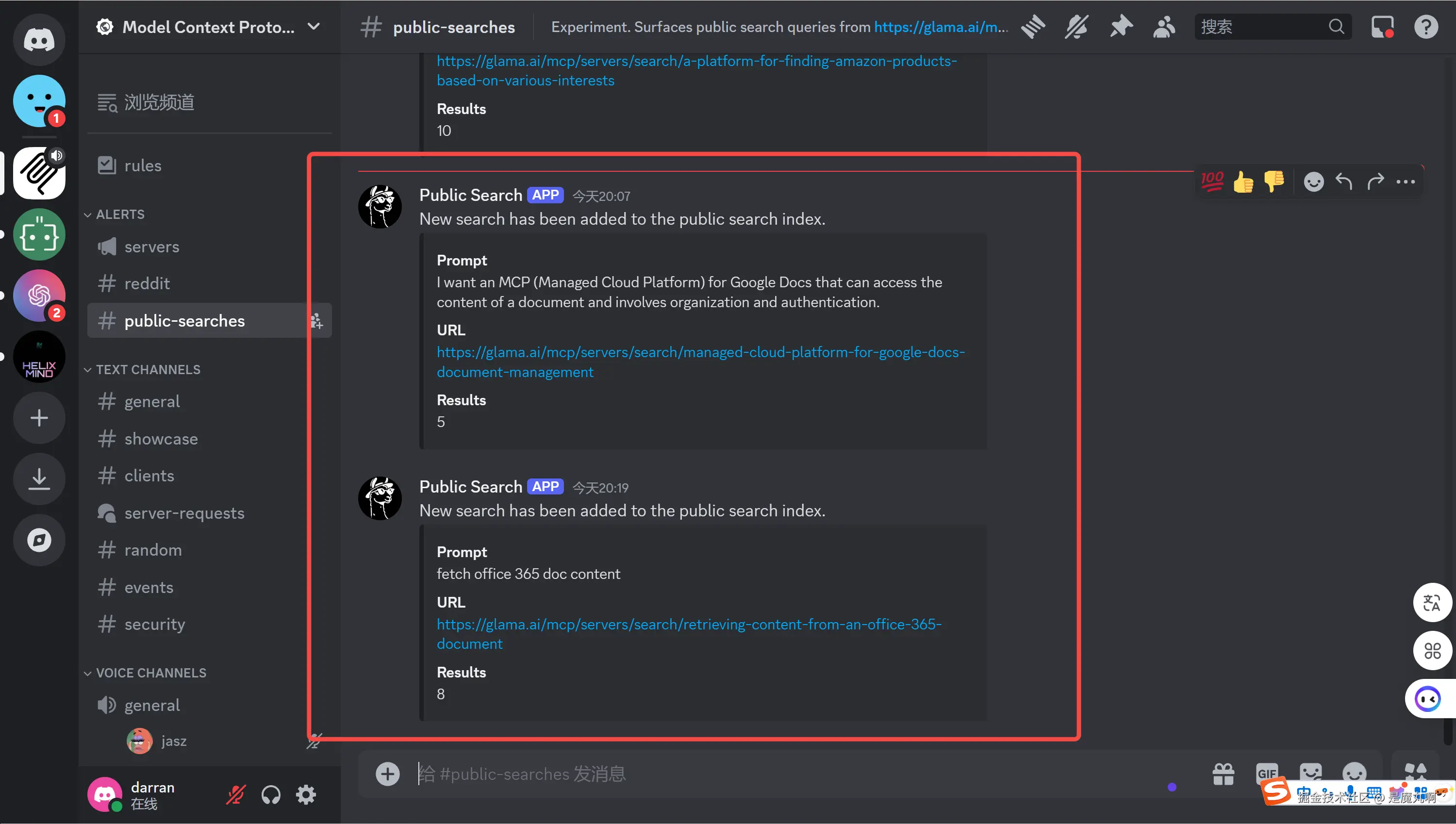React with thumbs down

coord(1274,181)
